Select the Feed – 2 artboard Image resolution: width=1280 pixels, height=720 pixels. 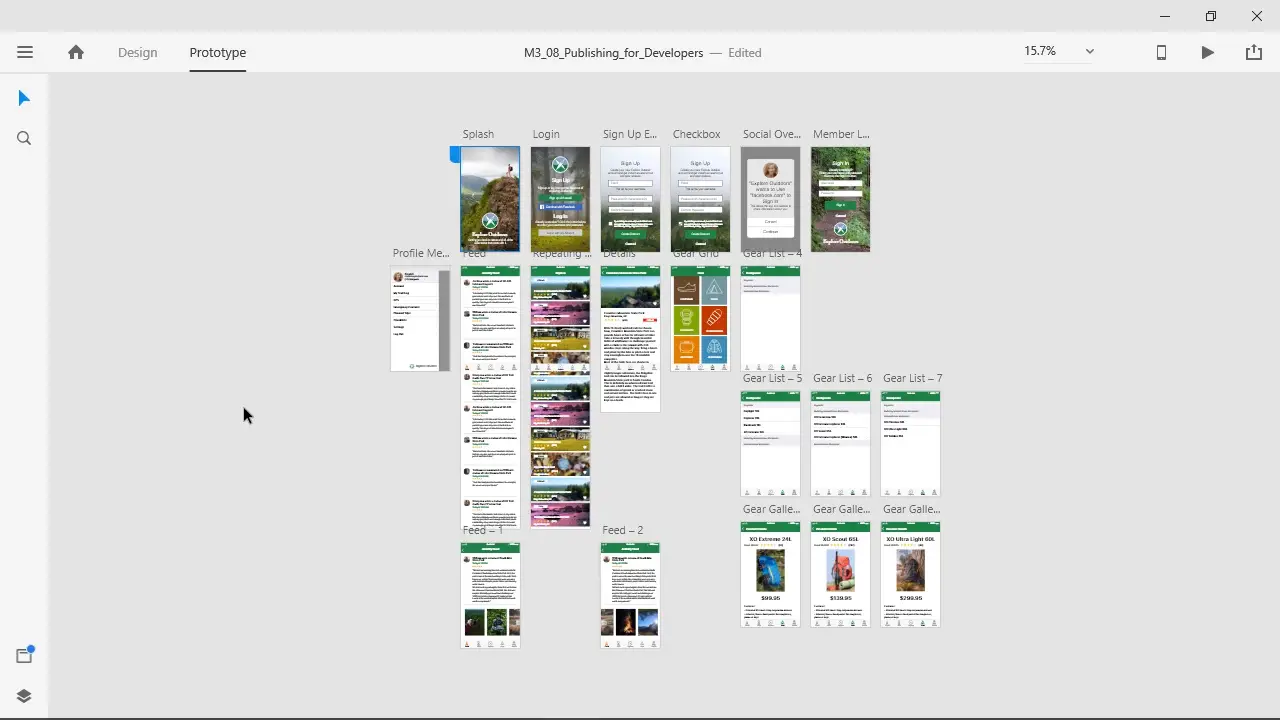click(630, 596)
